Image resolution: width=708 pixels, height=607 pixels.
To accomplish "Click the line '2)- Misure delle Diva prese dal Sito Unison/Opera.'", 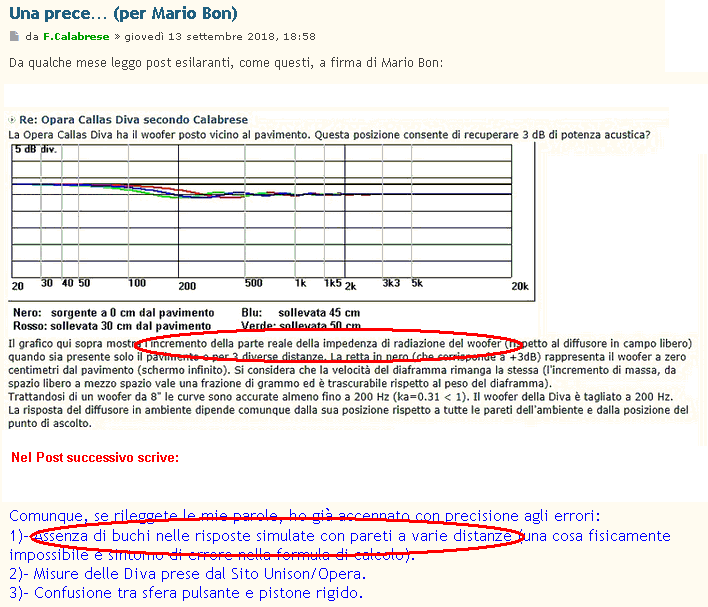I will (187, 574).
